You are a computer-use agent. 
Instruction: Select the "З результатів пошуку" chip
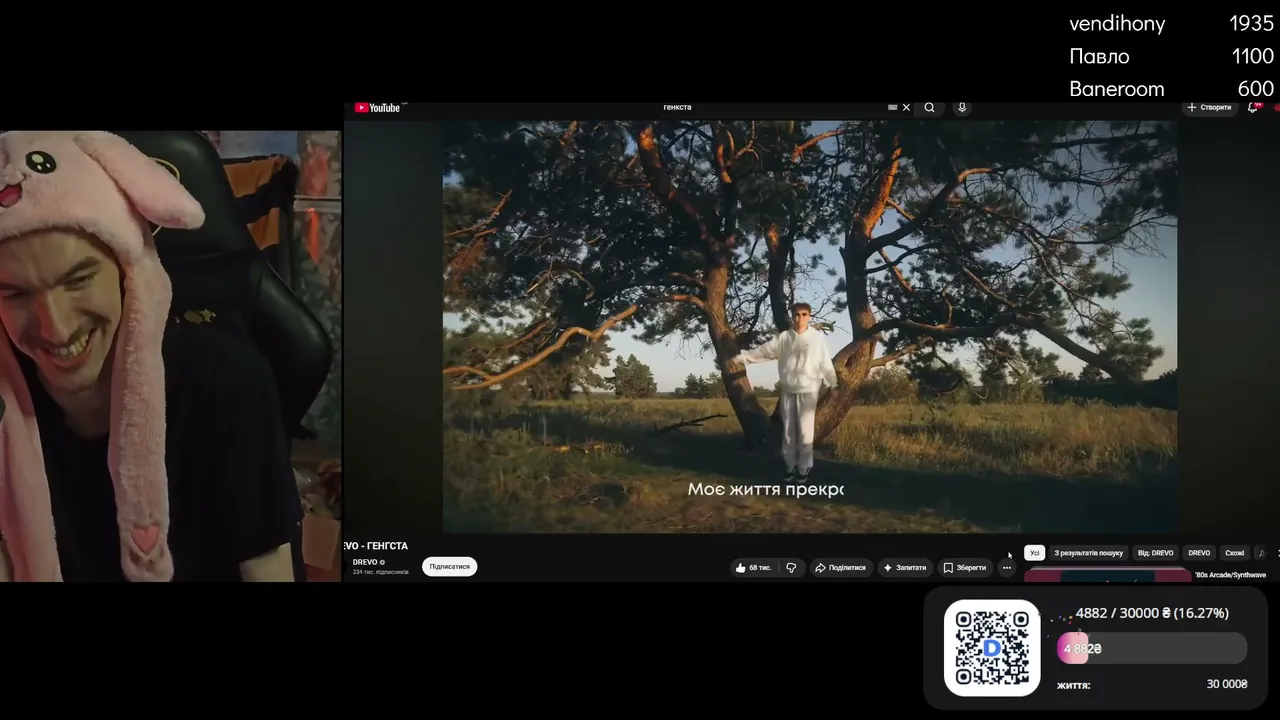tap(1089, 553)
